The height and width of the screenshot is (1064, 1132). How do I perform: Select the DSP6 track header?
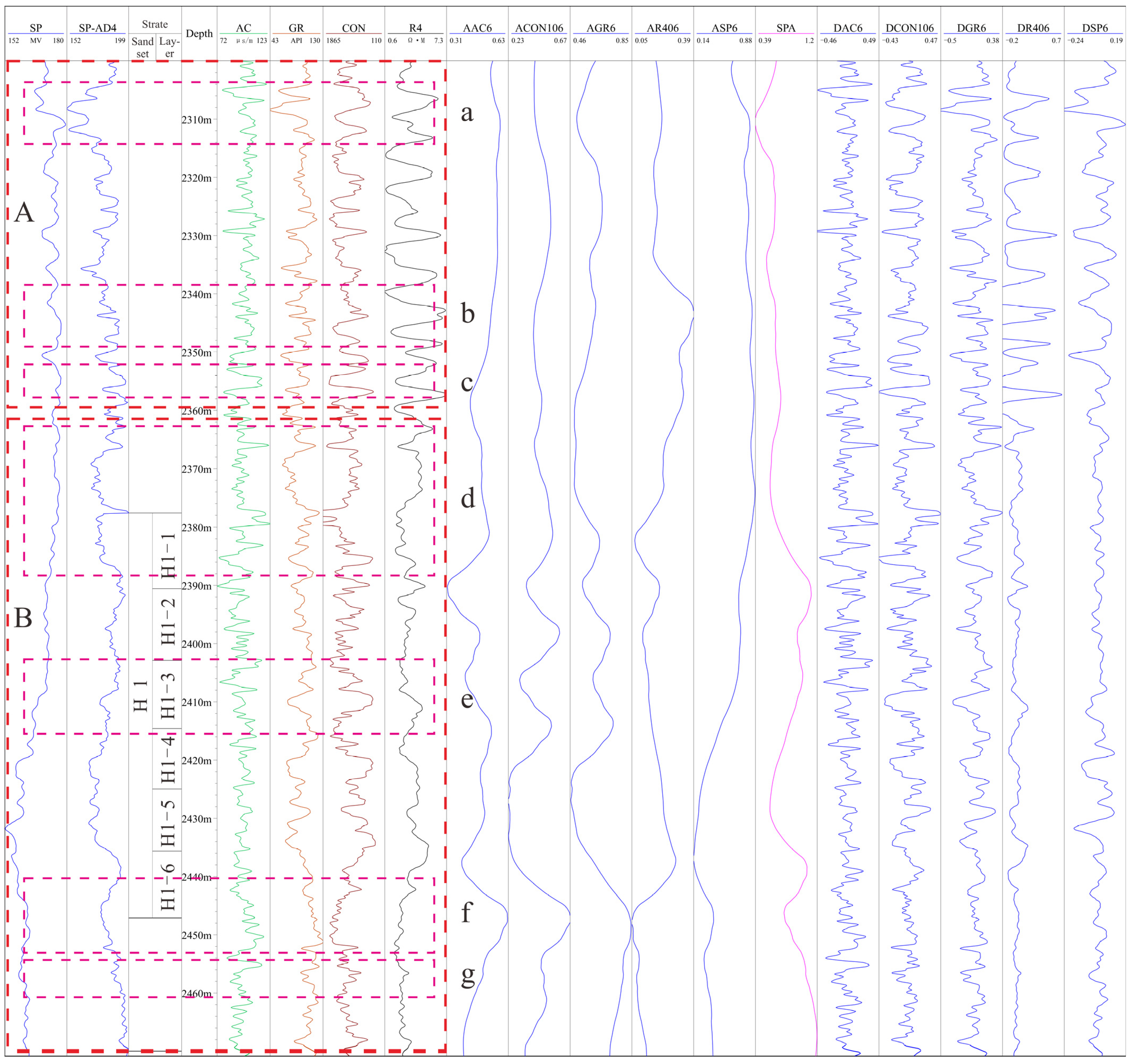(x=1095, y=28)
